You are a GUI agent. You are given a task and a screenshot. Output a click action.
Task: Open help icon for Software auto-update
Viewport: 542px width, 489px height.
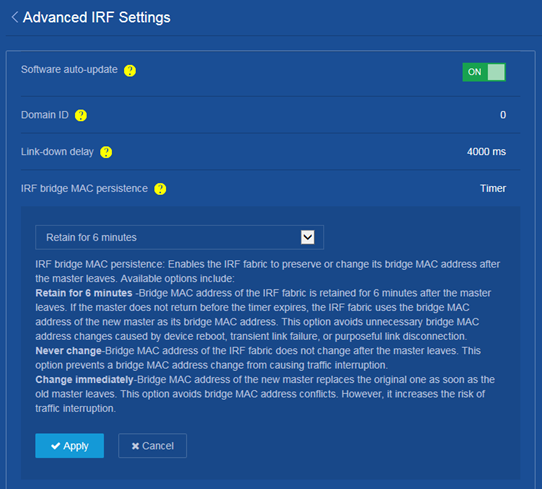click(x=130, y=70)
